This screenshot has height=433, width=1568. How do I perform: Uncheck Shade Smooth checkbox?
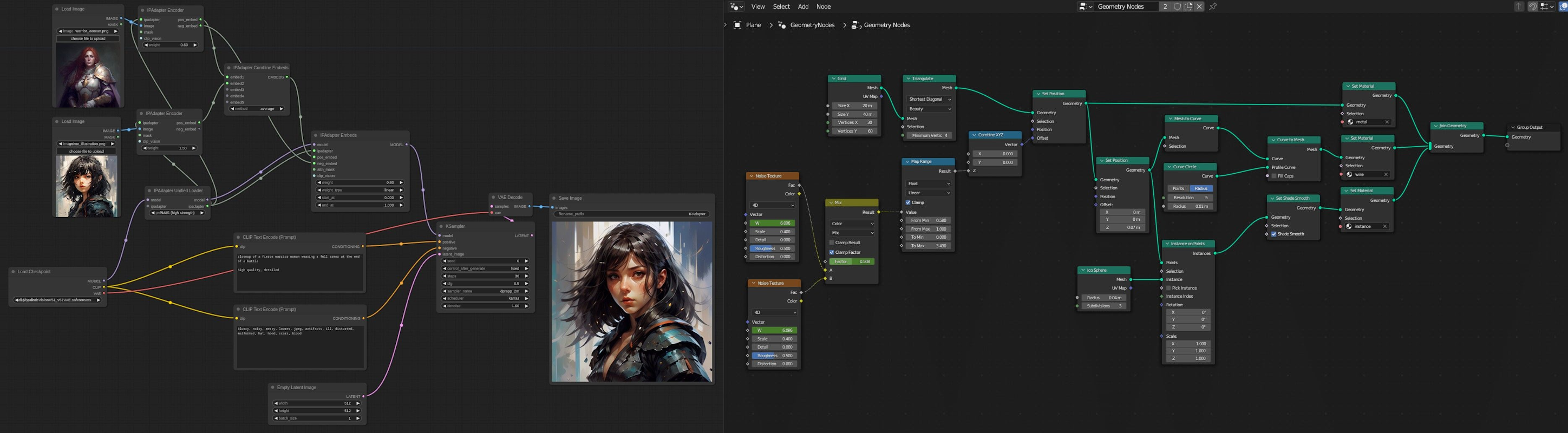coord(1273,234)
